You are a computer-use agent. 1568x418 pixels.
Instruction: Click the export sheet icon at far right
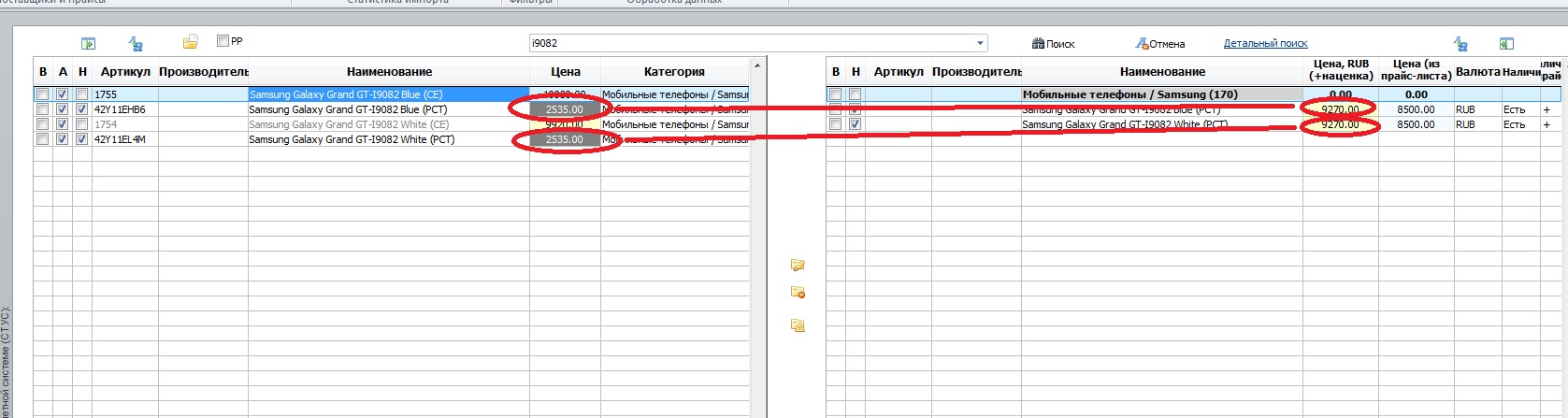[1506, 43]
